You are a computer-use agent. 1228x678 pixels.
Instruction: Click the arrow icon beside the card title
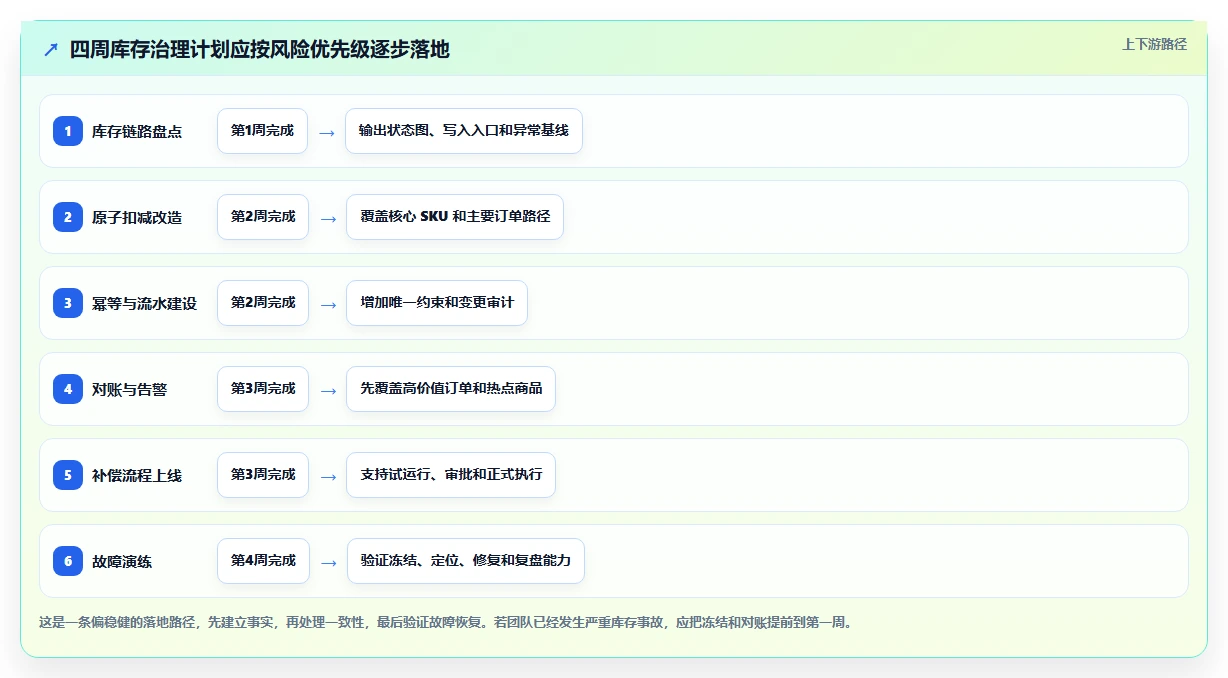click(51, 49)
